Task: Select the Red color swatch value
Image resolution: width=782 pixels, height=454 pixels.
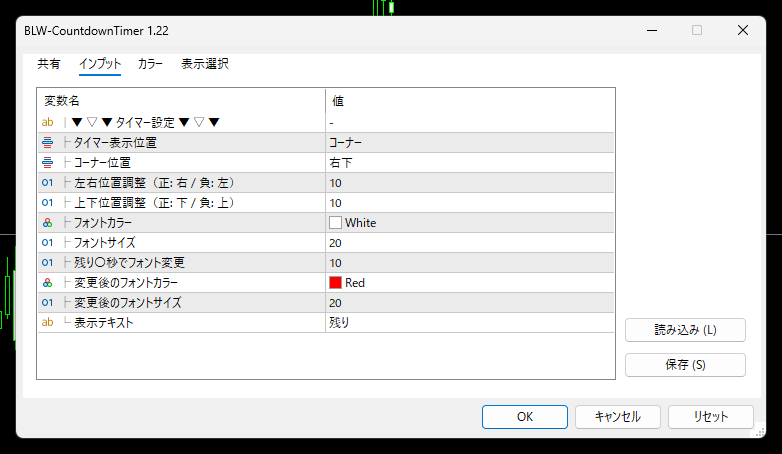Action: [x=336, y=282]
